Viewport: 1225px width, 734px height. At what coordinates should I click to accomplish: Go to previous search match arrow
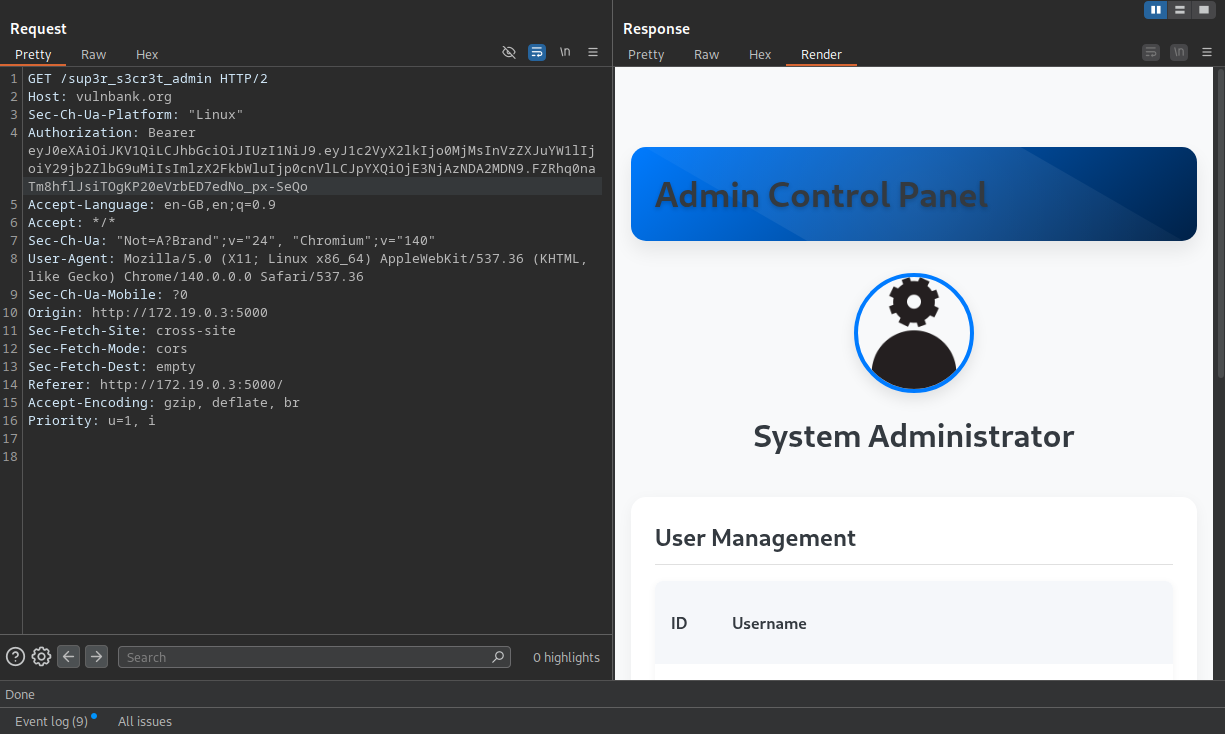(68, 657)
